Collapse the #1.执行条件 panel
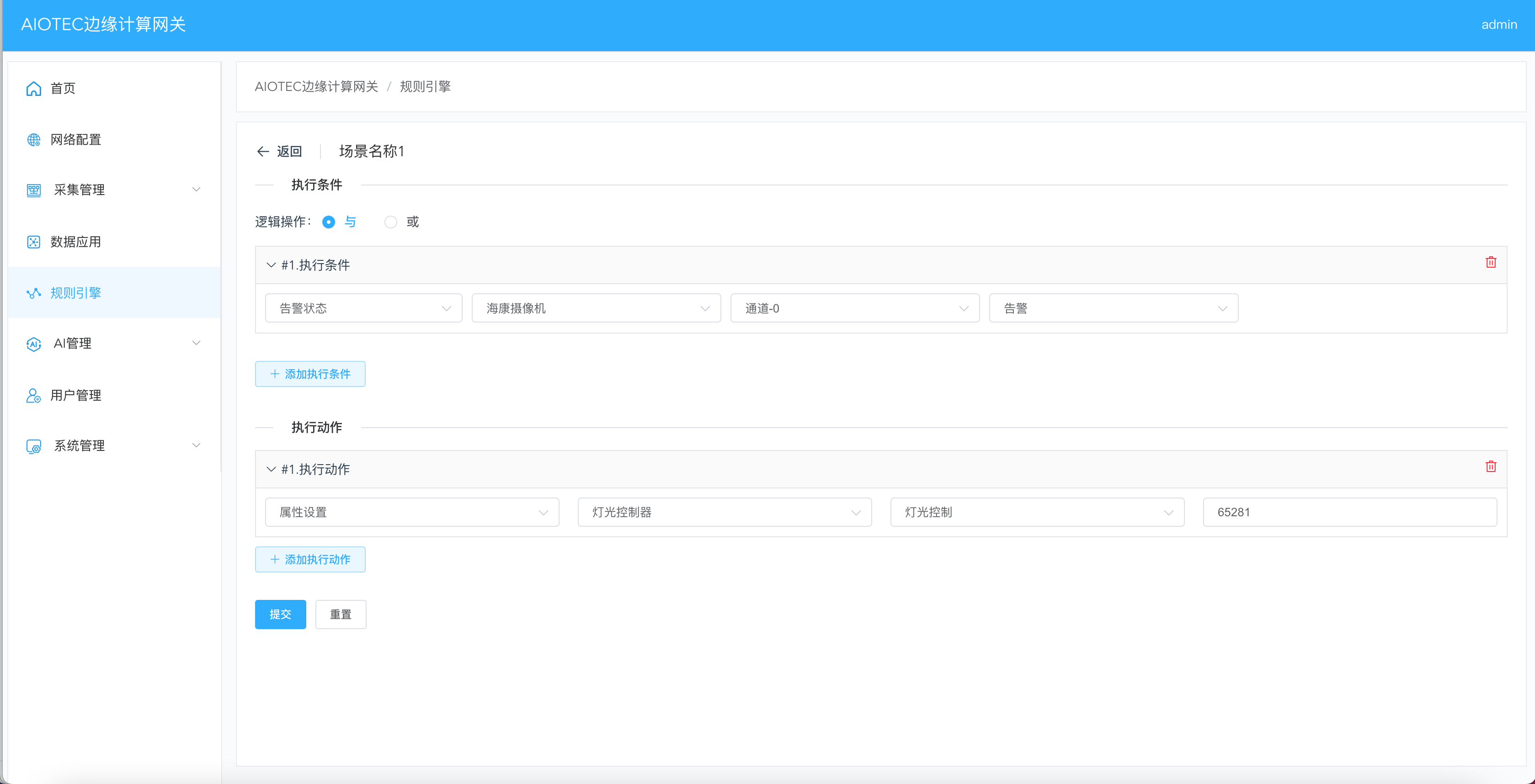1535x784 pixels. 271,265
